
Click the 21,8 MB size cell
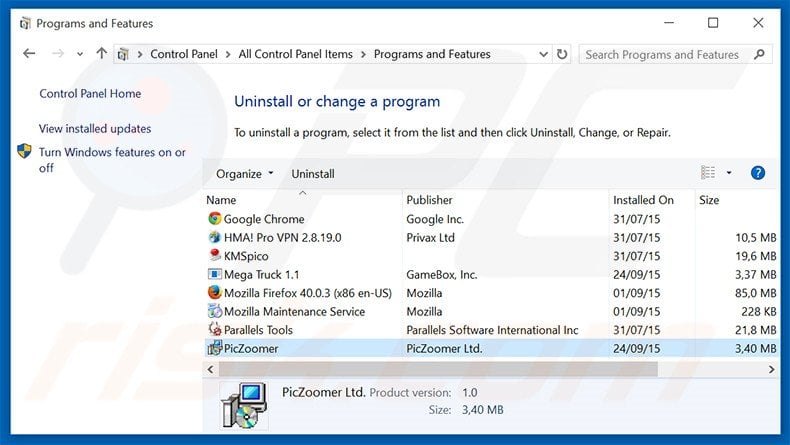point(755,330)
